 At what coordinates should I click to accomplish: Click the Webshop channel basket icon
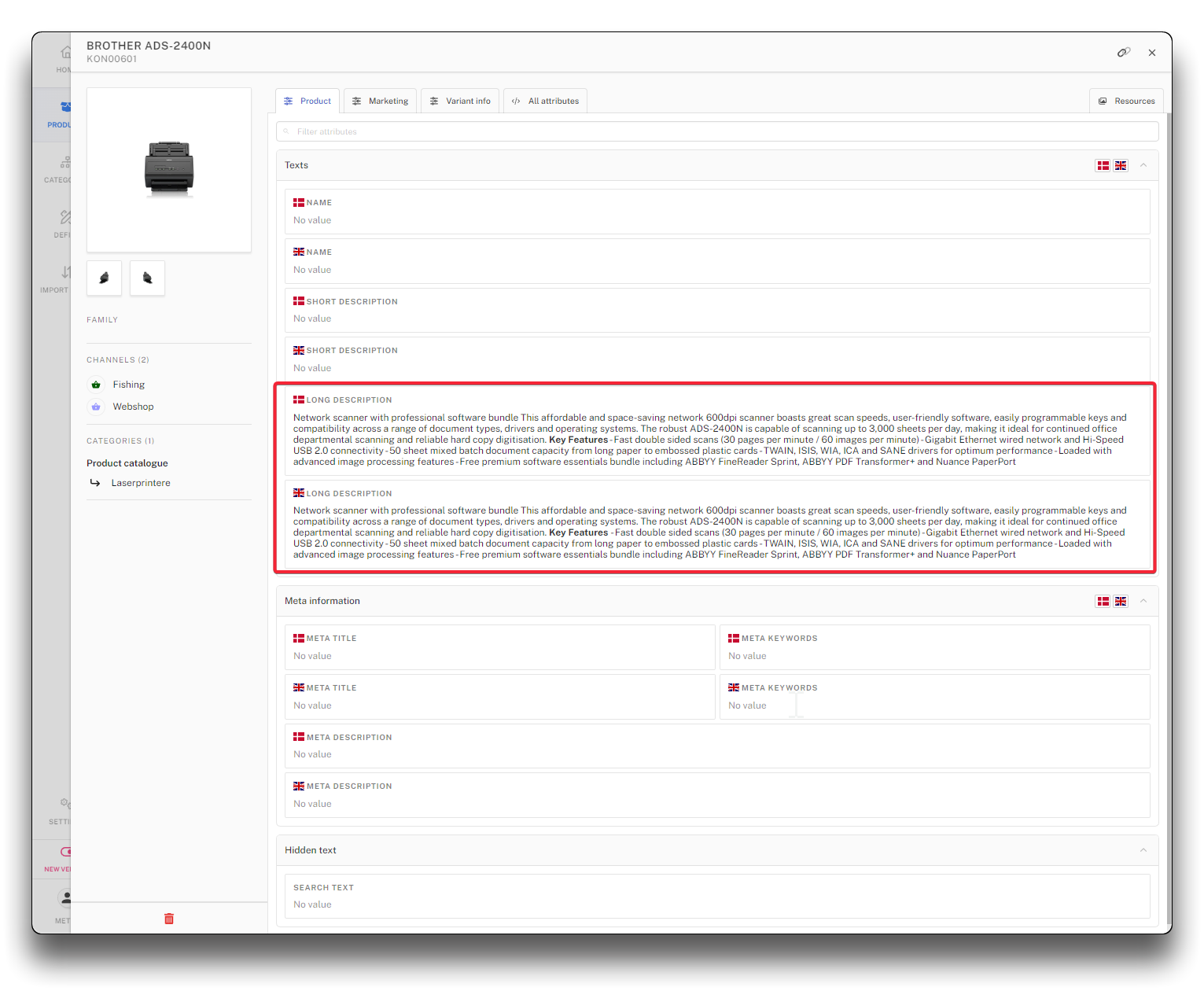pos(96,407)
